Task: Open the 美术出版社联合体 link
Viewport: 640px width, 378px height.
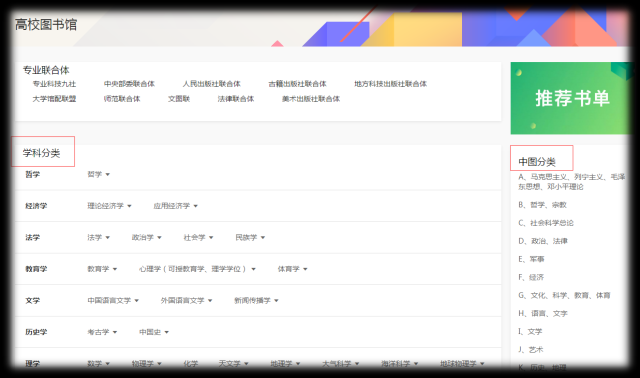Action: tap(311, 99)
